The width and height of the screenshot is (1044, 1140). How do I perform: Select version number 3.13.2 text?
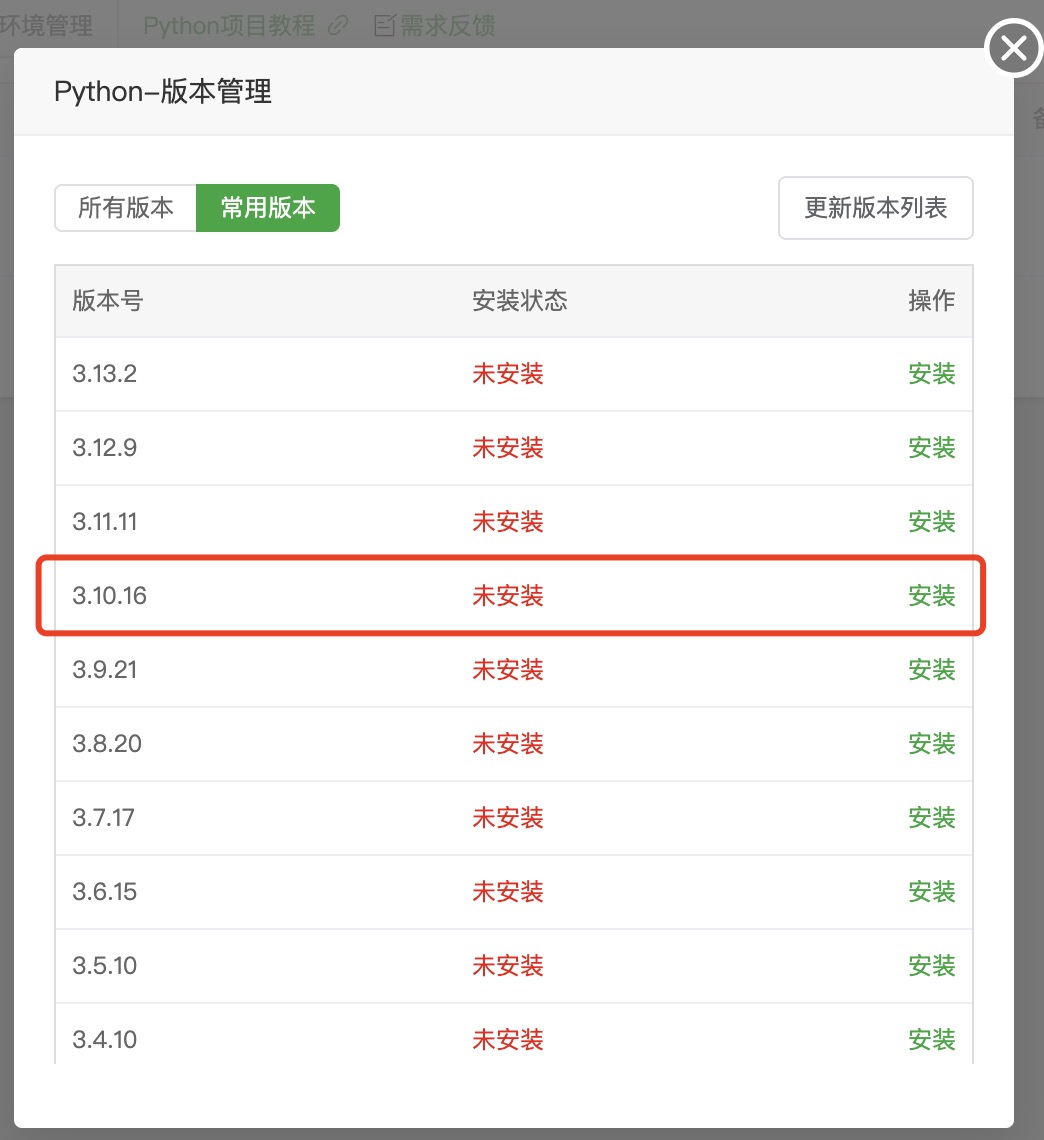[x=105, y=374]
